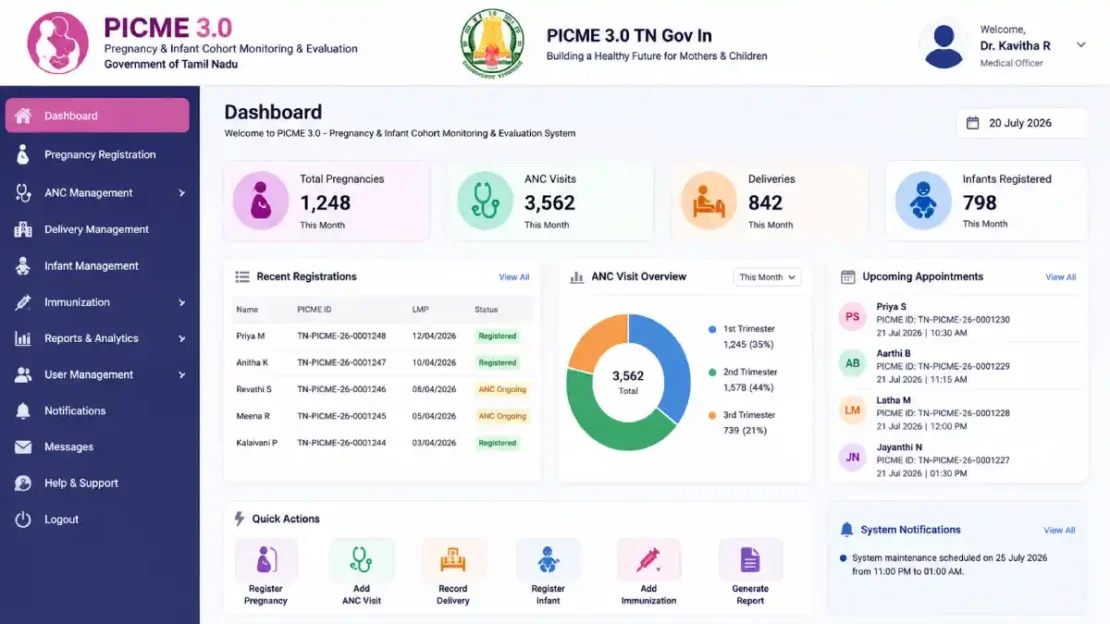Click the Deliveries bed card icon
Image resolution: width=1110 pixels, height=624 pixels.
[709, 200]
